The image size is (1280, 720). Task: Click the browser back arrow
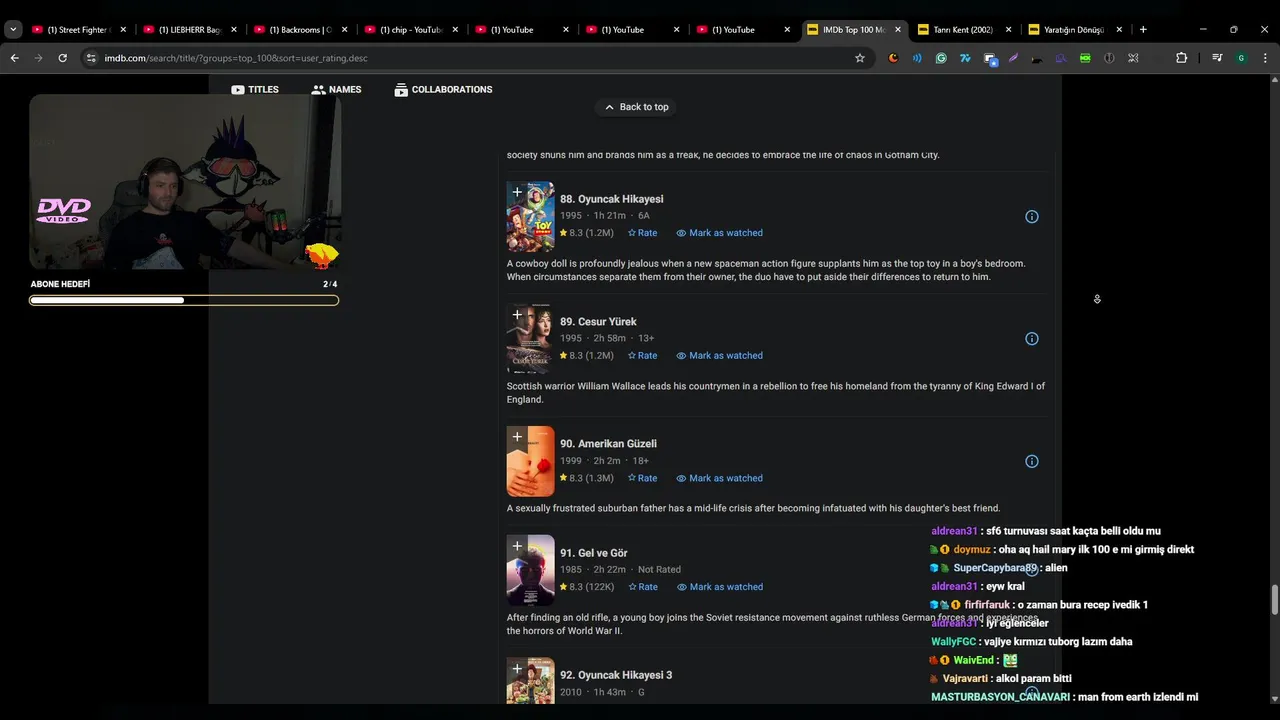pyautogui.click(x=14, y=58)
